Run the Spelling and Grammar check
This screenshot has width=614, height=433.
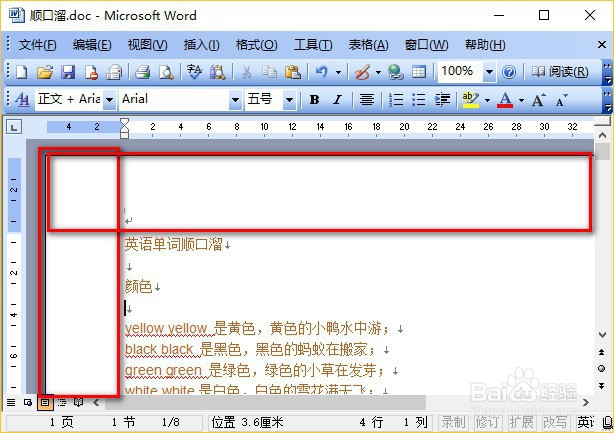pos(194,72)
